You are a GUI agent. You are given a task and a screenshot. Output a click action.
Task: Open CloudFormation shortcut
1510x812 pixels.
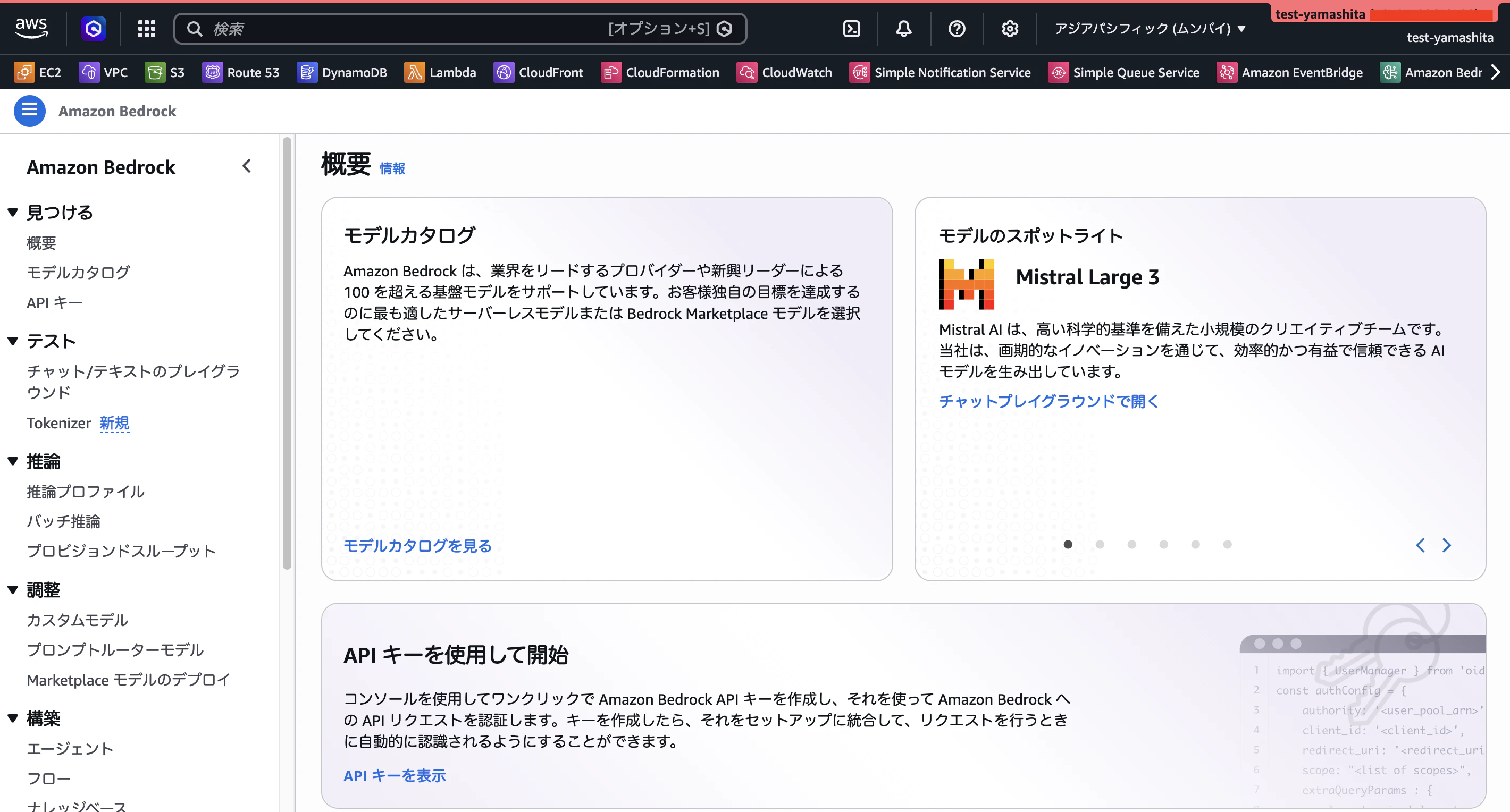pos(660,72)
